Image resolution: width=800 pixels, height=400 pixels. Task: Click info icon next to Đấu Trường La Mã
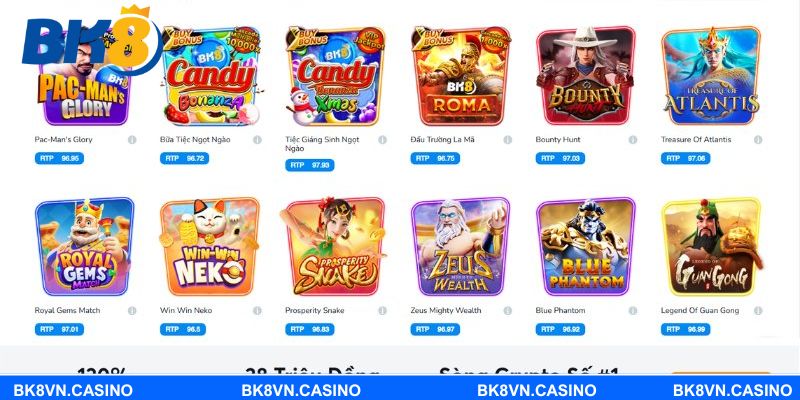tap(508, 140)
